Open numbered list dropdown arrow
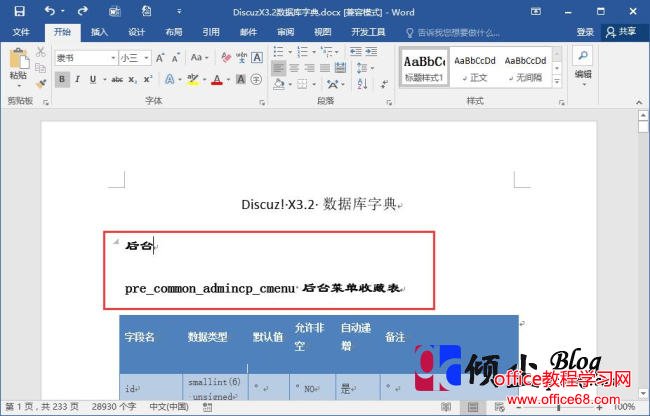 point(314,52)
